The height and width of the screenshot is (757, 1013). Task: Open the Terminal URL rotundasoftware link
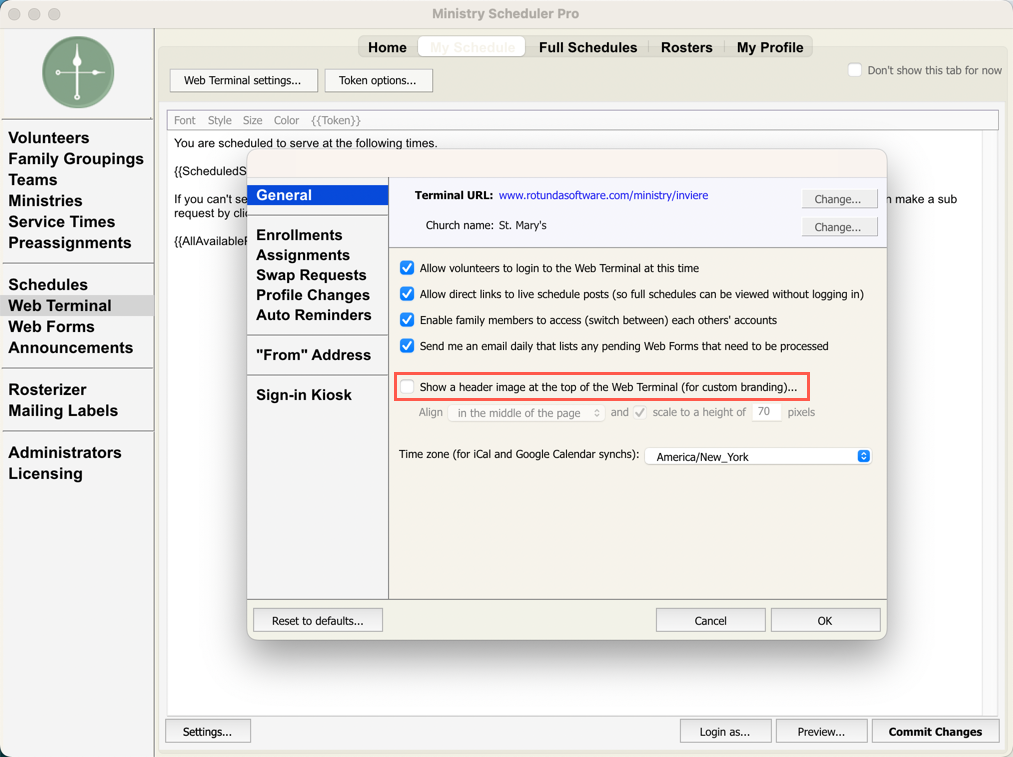[x=603, y=195]
